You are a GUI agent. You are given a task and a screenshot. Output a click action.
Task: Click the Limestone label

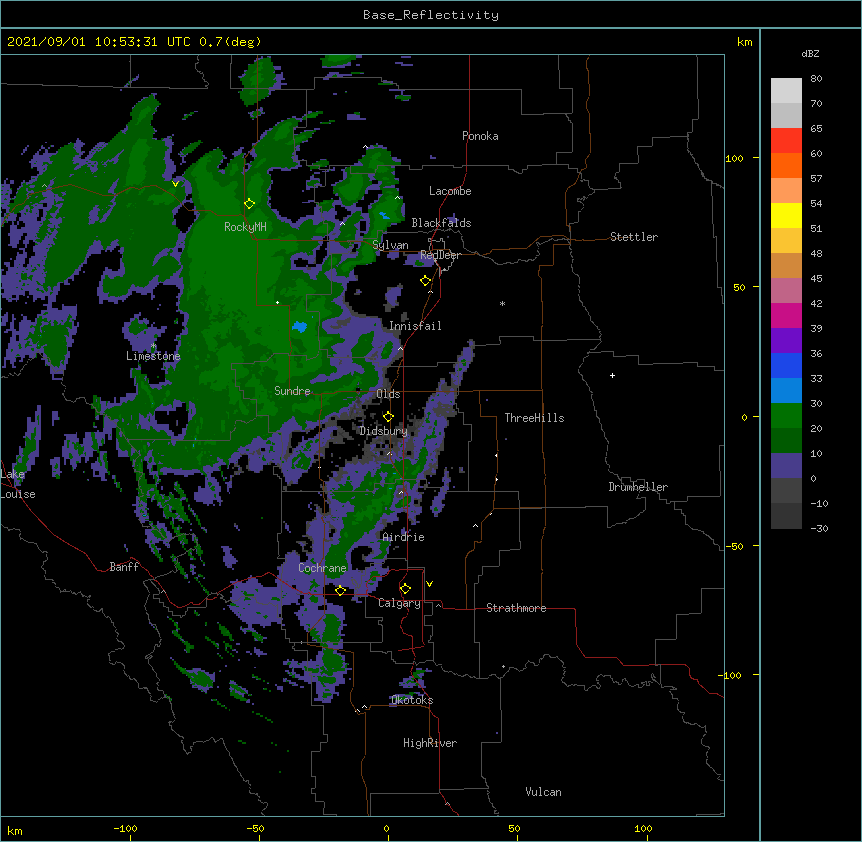[153, 356]
